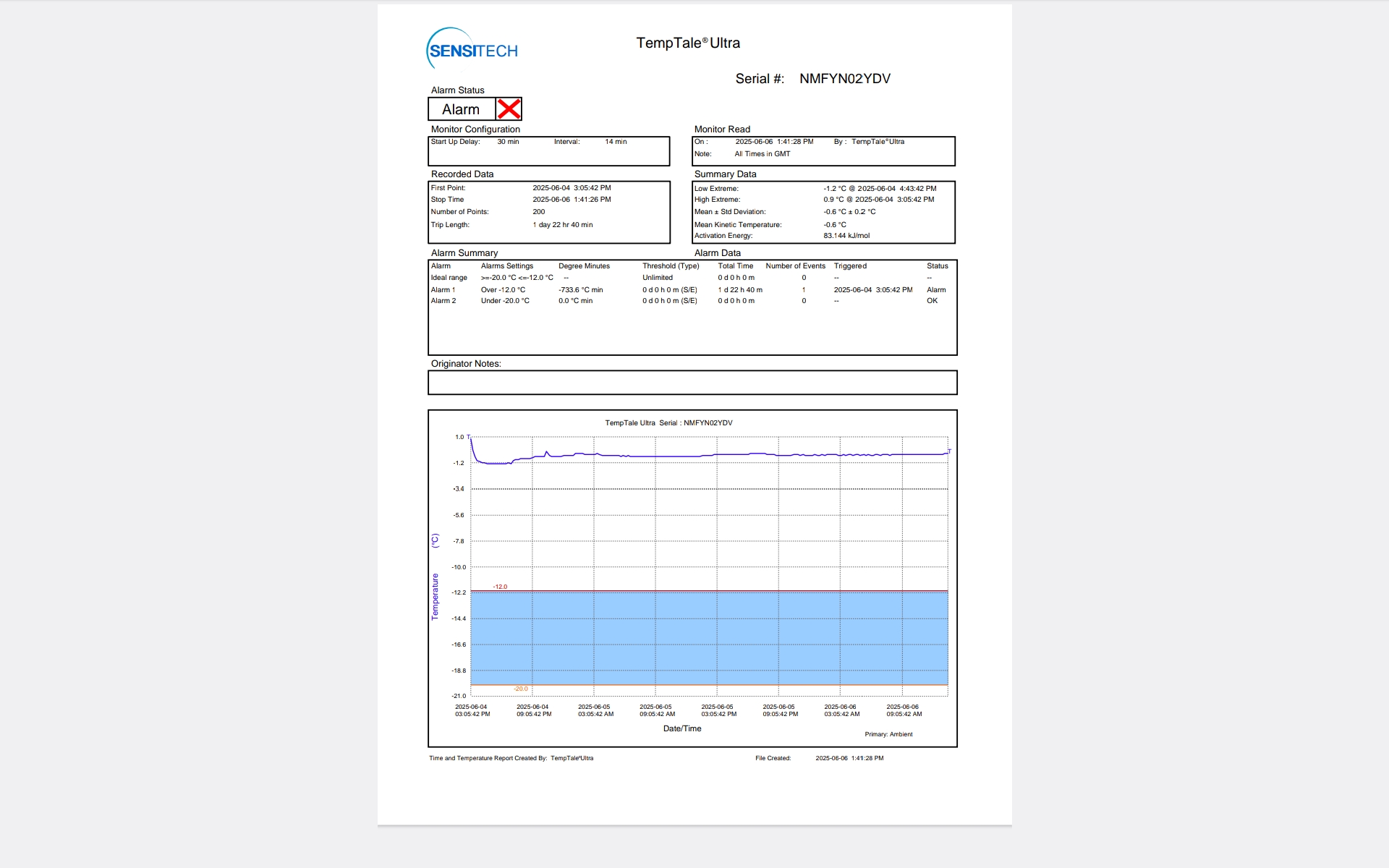
Task: Click the x-axis tick 2025-06-05 03:05:42 PM
Action: click(718, 710)
